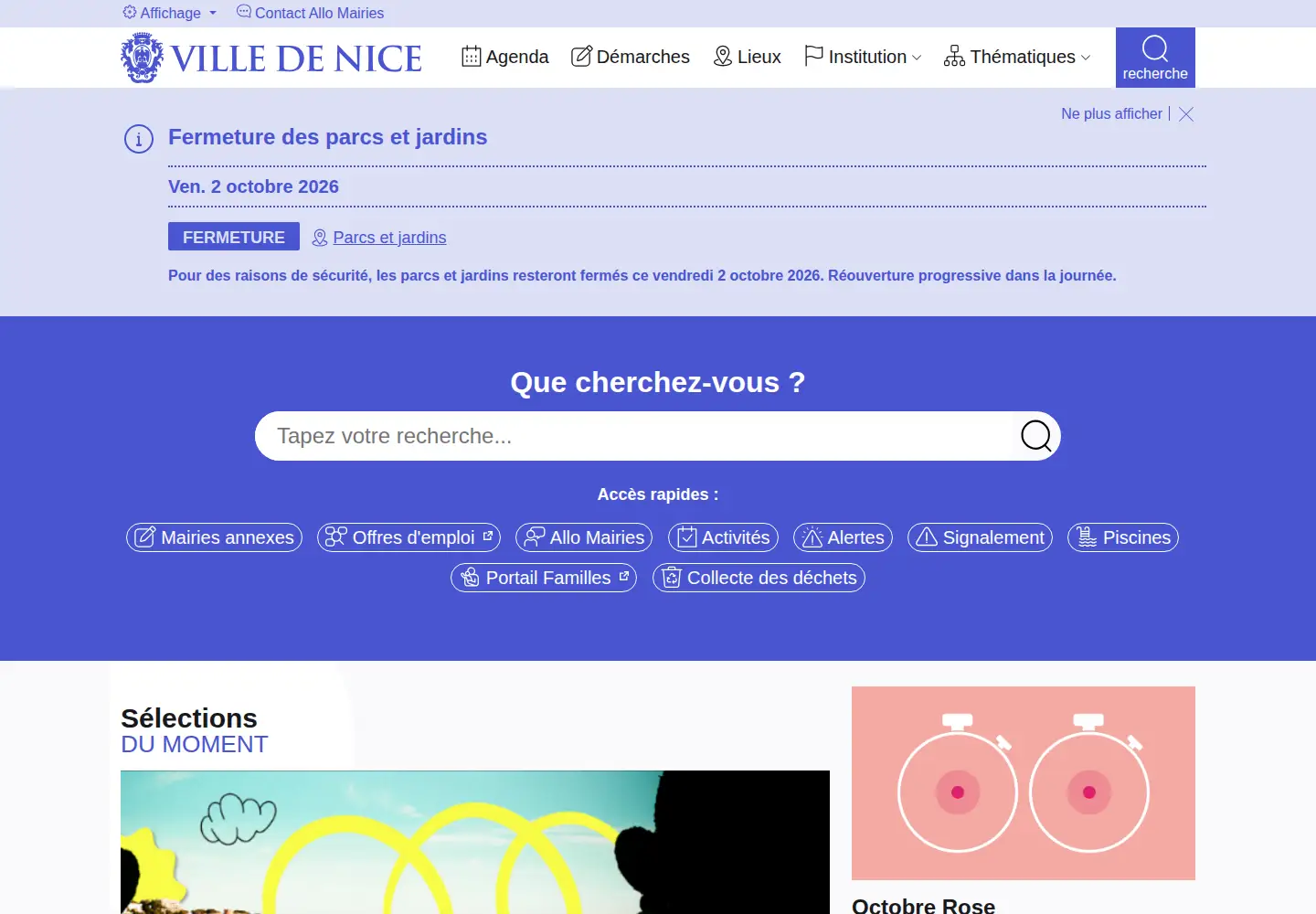Open Portail Familles quick access
Screen dimensions: 1316x914
pyautogui.click(x=544, y=578)
